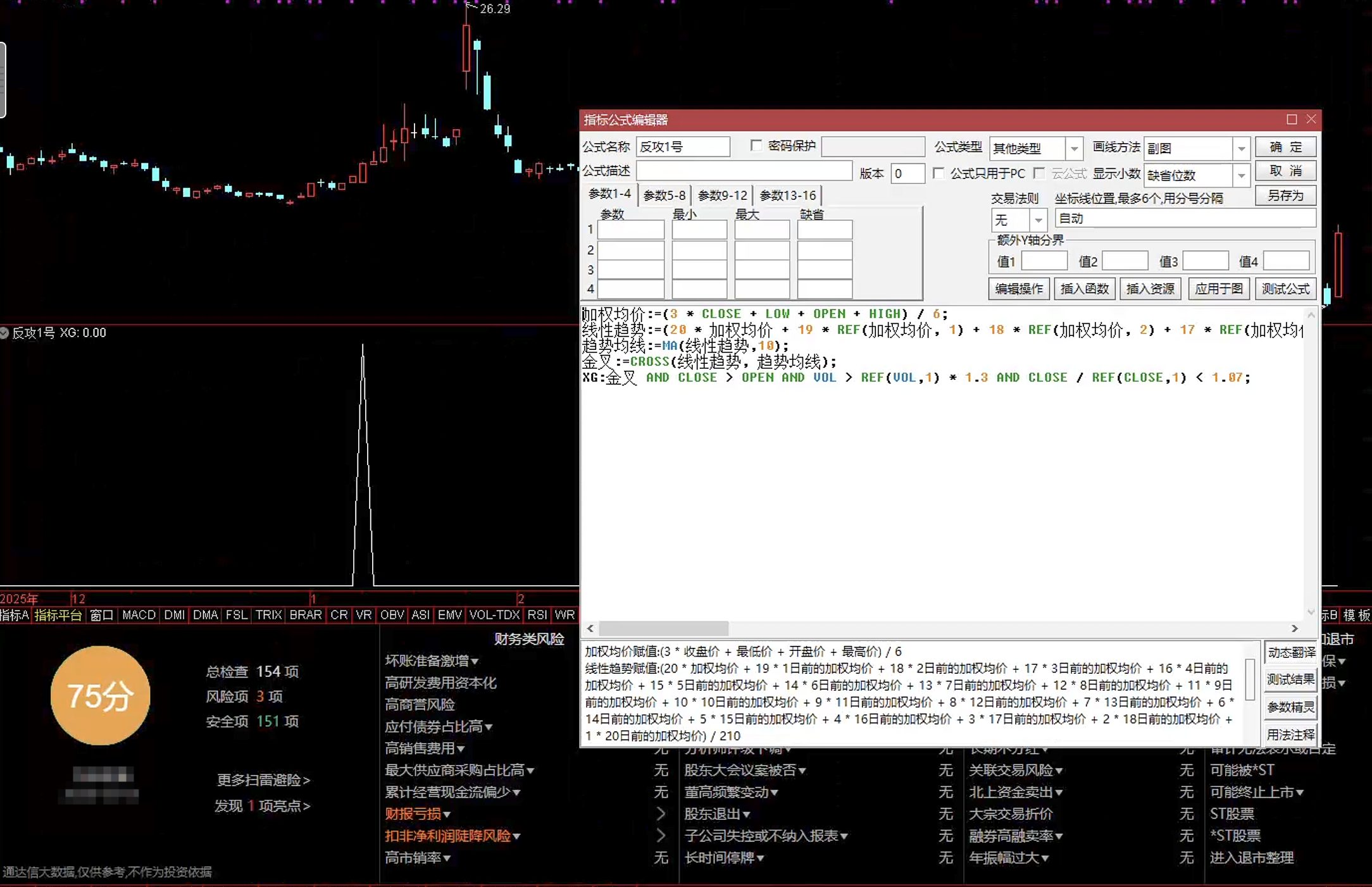Click the translation pane vertical scrollbar
The image size is (1372, 887).
coord(1250,679)
